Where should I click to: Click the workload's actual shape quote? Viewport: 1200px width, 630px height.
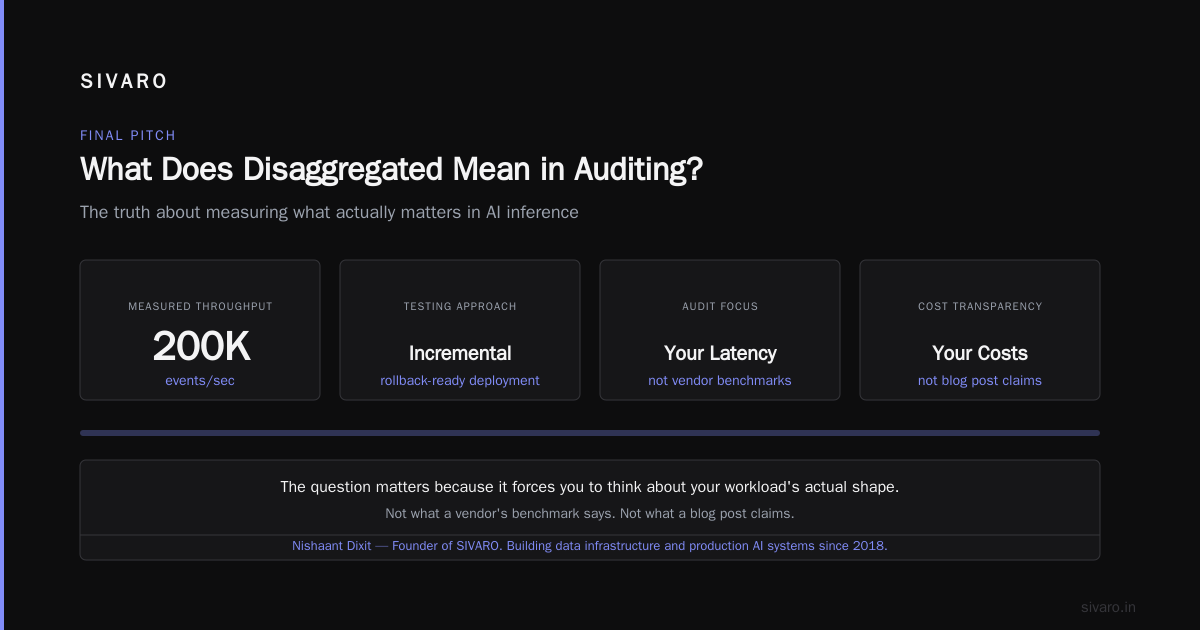point(590,487)
